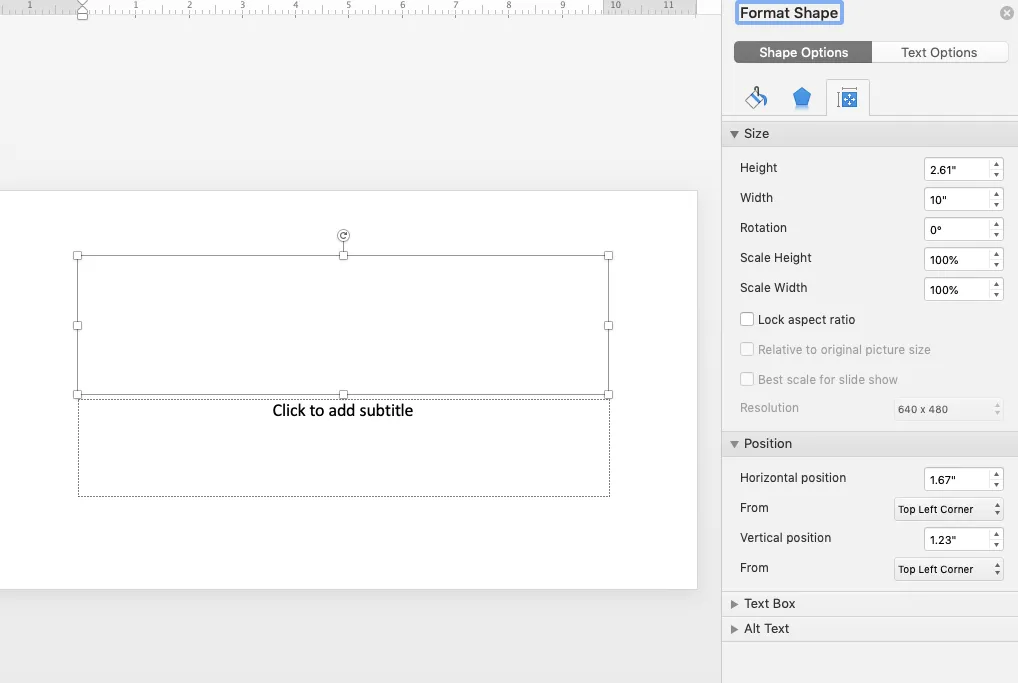This screenshot has height=683, width=1018.
Task: Increase Scale Height with stepper up arrow
Action: tap(997, 255)
